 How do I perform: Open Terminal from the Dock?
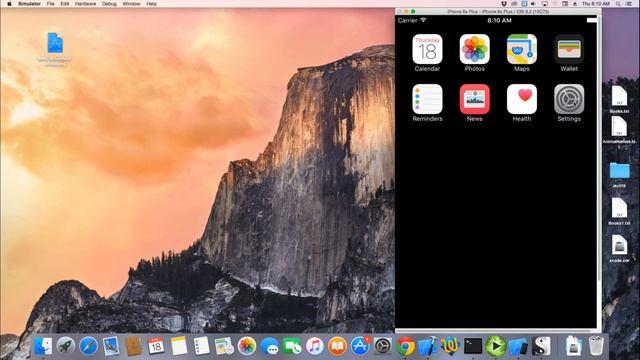tap(473, 346)
